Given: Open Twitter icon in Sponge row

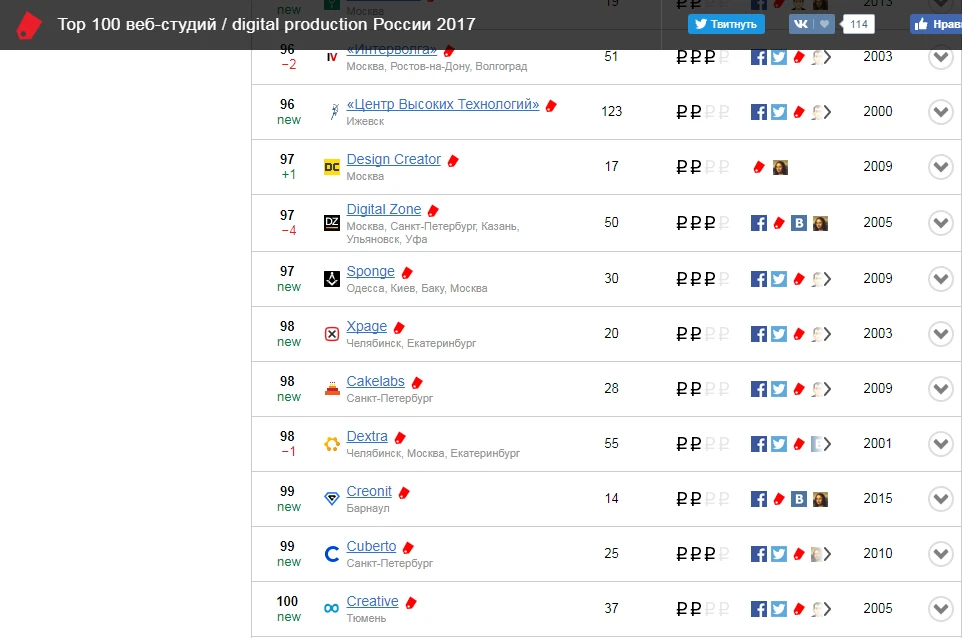Looking at the screenshot, I should tap(779, 279).
